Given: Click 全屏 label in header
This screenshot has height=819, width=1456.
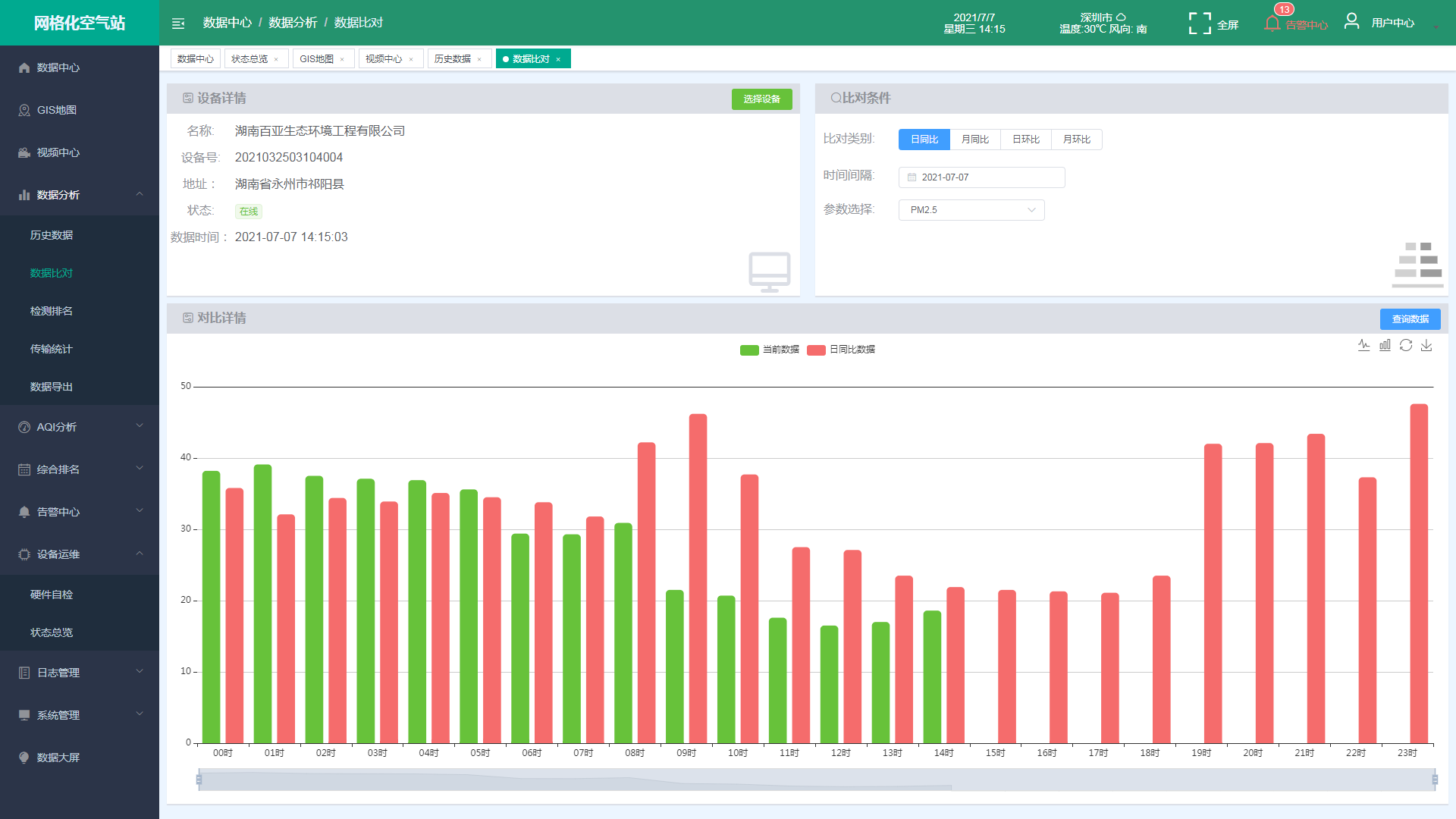Looking at the screenshot, I should (x=1228, y=25).
